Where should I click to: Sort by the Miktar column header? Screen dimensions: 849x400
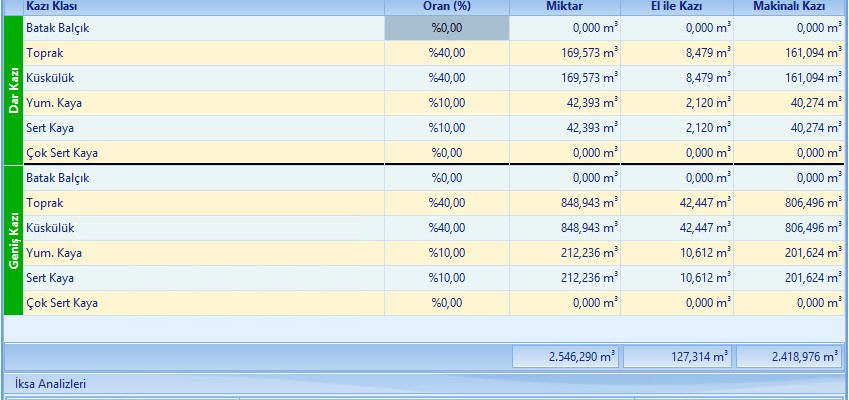(x=564, y=7)
